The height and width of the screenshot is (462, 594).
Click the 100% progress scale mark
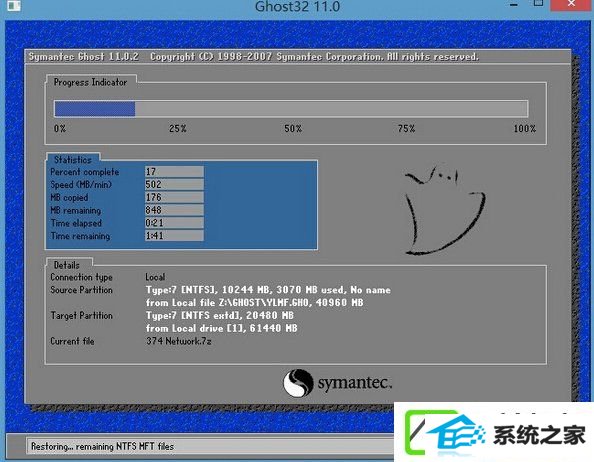pyautogui.click(x=525, y=129)
